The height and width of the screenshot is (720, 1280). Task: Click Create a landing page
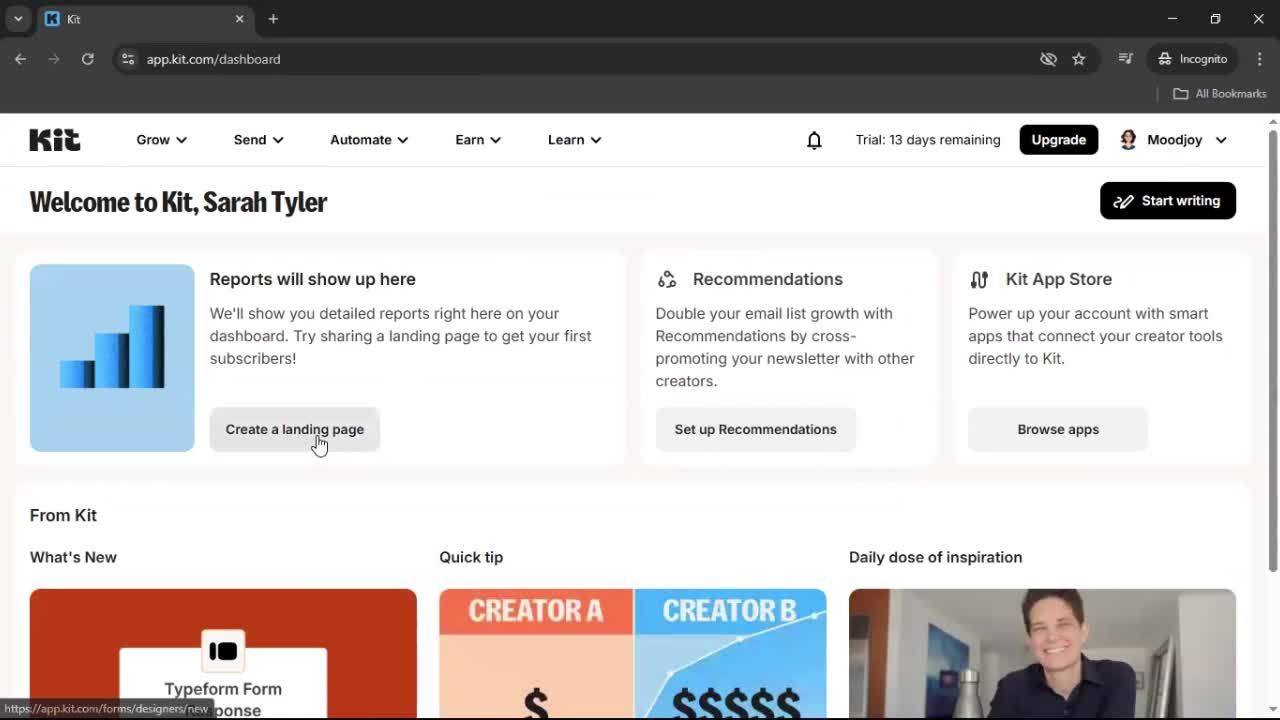click(x=294, y=429)
